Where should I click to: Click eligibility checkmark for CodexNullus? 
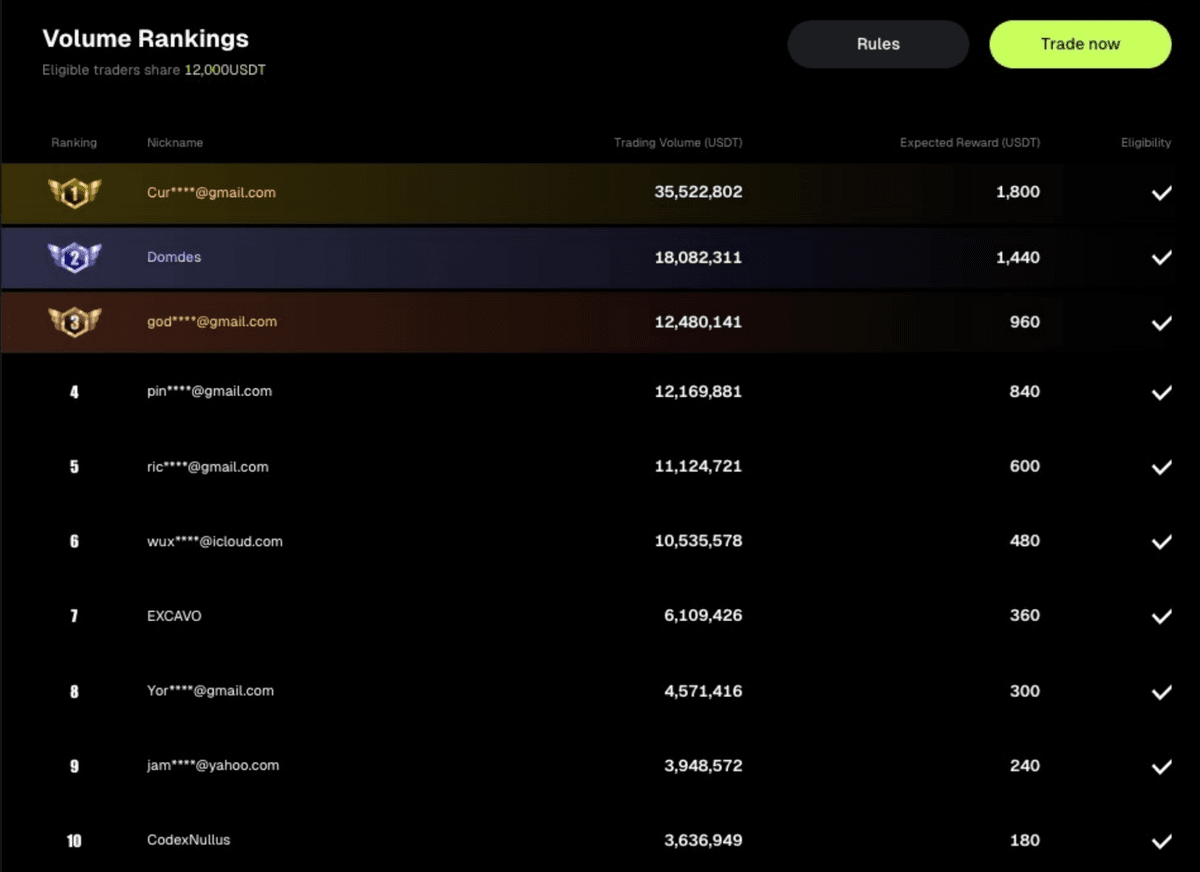coord(1161,842)
